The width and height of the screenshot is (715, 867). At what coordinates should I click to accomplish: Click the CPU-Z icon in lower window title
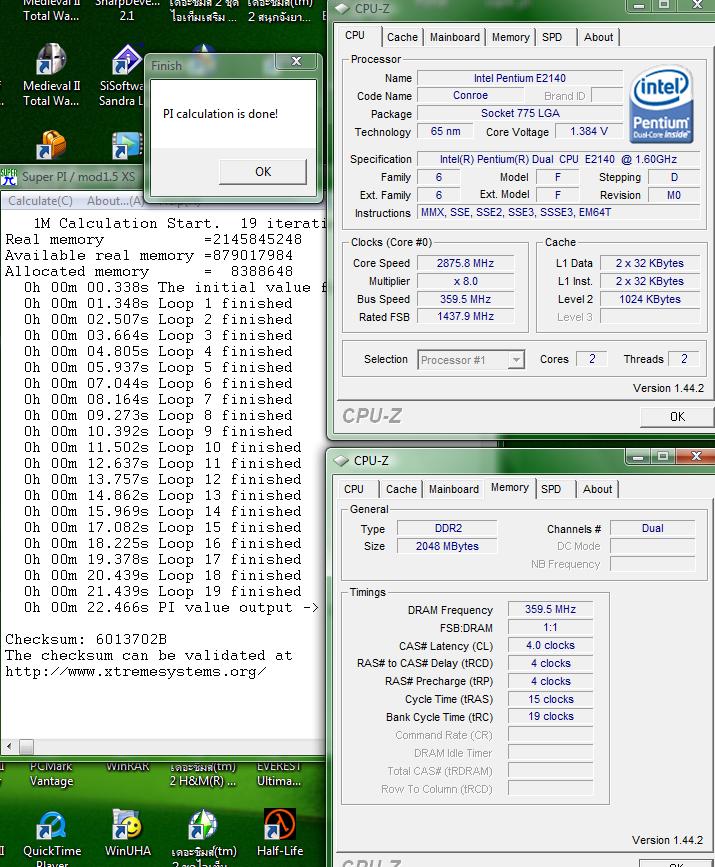341,461
